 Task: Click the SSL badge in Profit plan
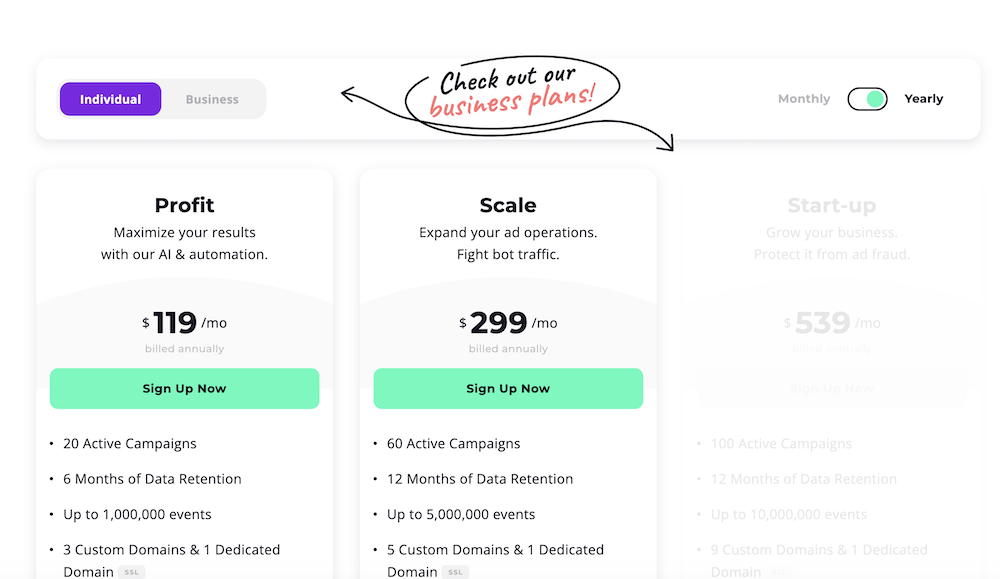coord(131,572)
